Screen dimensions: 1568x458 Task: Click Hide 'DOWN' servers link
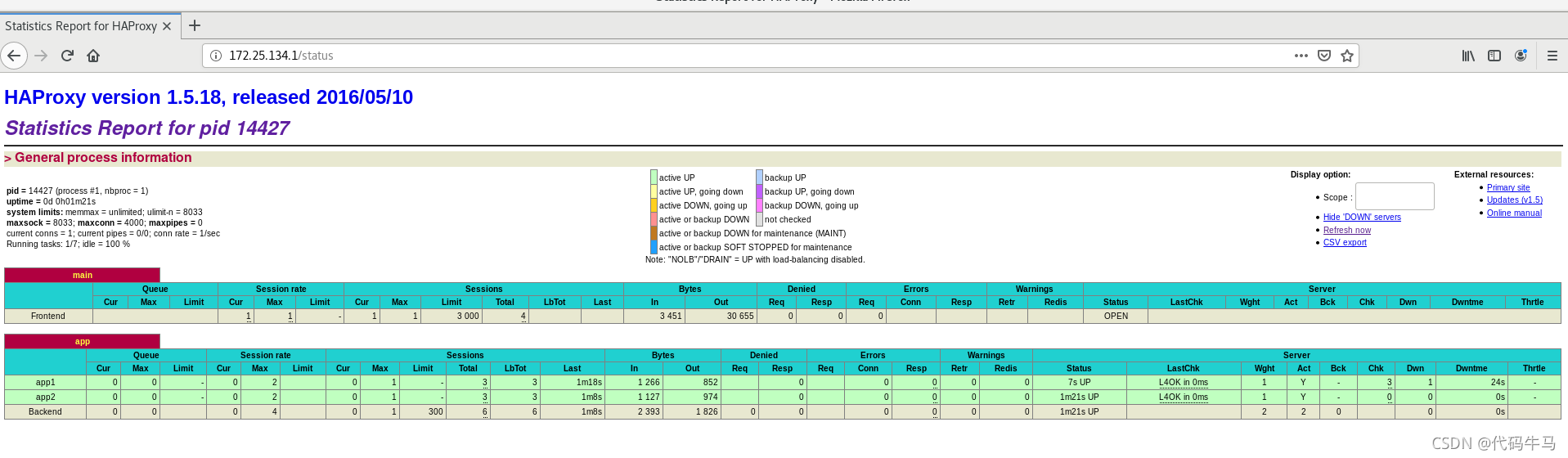1362,217
